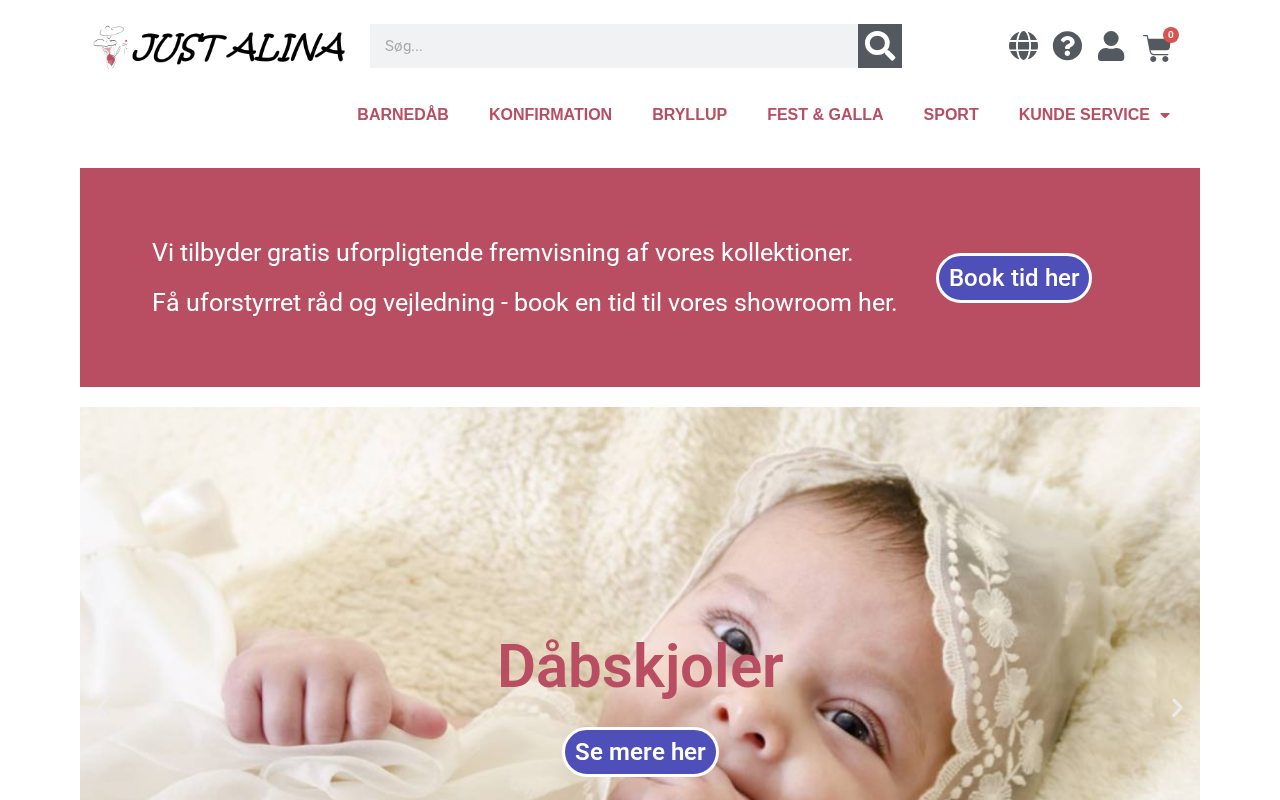View the shopping cart icon
Screen dimensions: 1280x800
point(1156,48)
